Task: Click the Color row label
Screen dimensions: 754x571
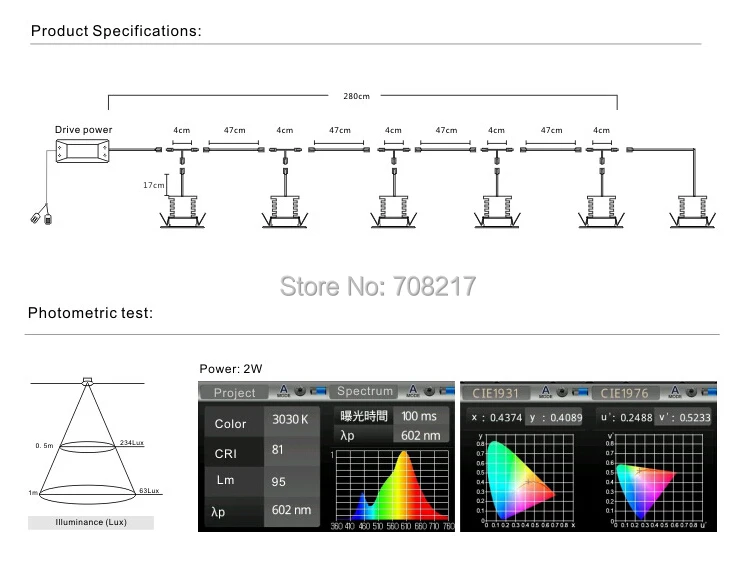Action: point(230,424)
